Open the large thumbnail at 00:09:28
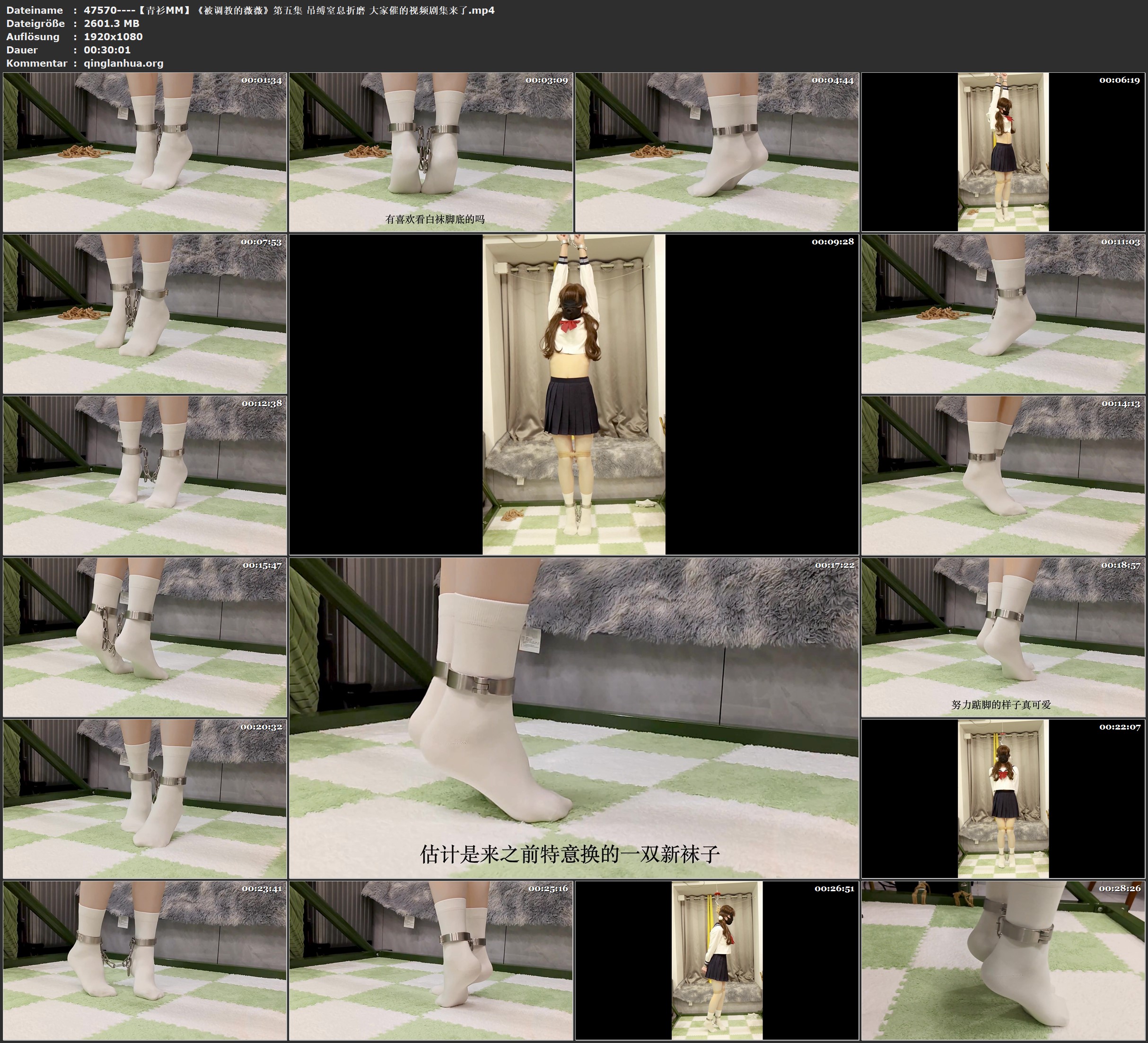Image resolution: width=1148 pixels, height=1043 pixels. pos(573,394)
